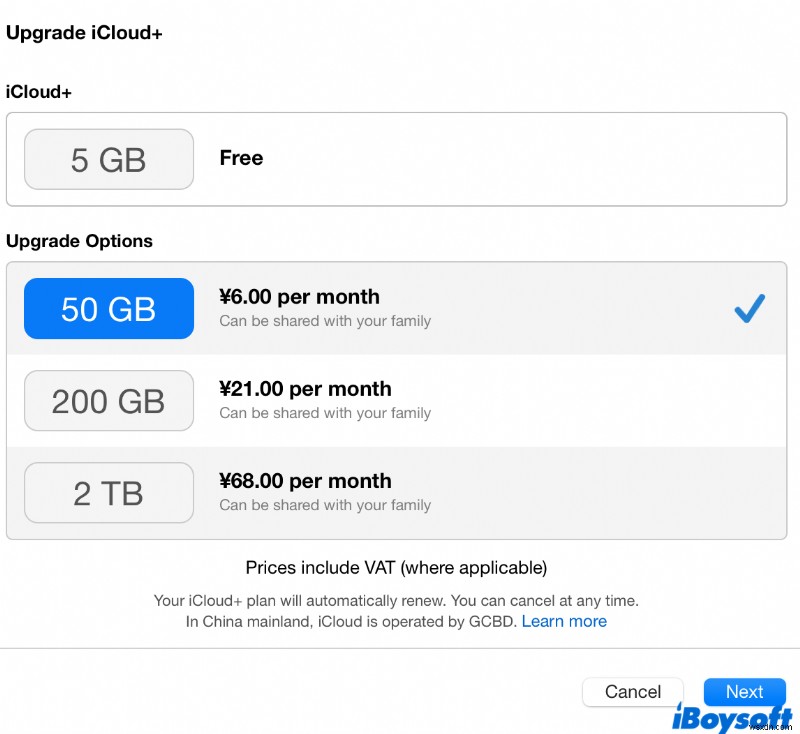
Task: Click the Free price label
Action: (240, 158)
